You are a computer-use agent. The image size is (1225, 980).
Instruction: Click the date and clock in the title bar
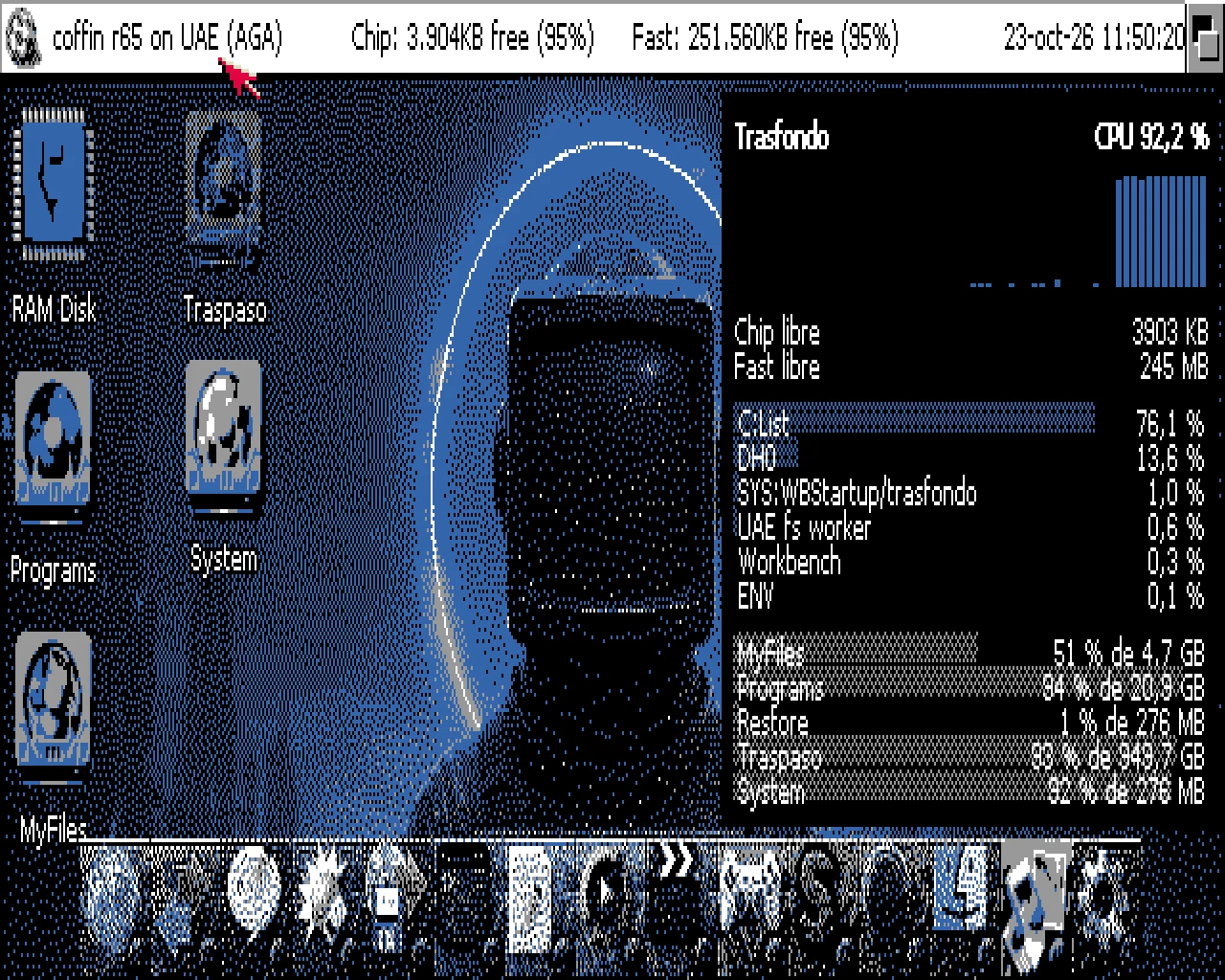coord(1094,37)
